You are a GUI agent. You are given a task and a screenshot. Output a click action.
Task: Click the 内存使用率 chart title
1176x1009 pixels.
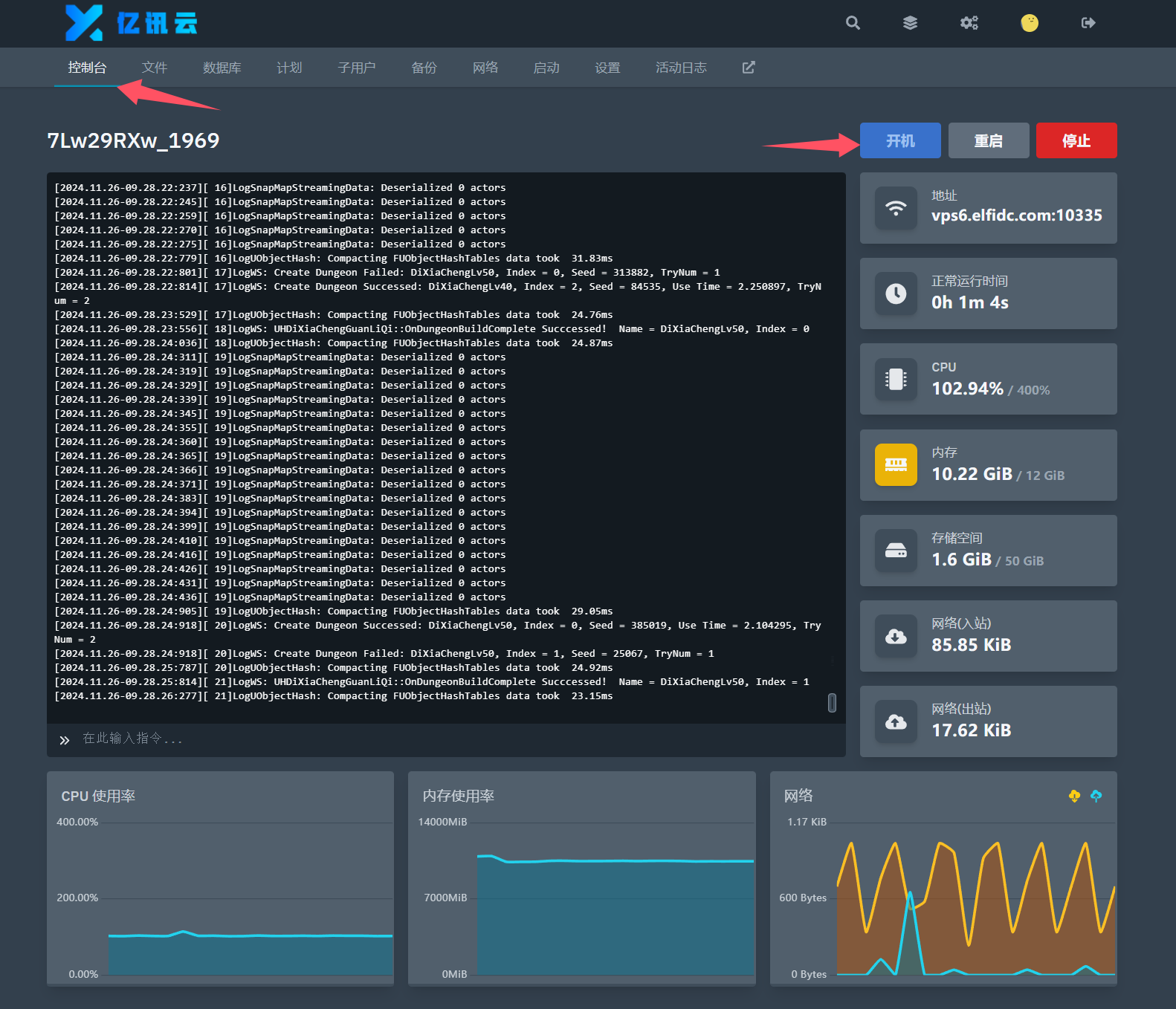point(458,796)
